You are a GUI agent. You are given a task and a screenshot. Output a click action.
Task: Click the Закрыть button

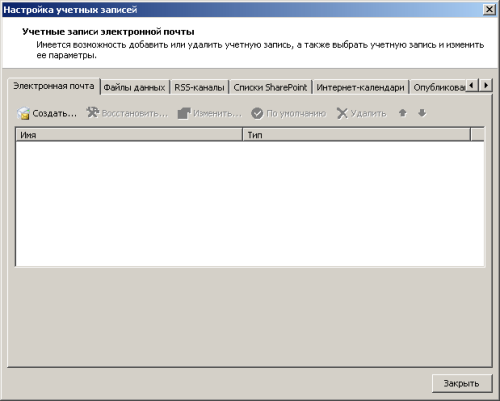pos(462,383)
